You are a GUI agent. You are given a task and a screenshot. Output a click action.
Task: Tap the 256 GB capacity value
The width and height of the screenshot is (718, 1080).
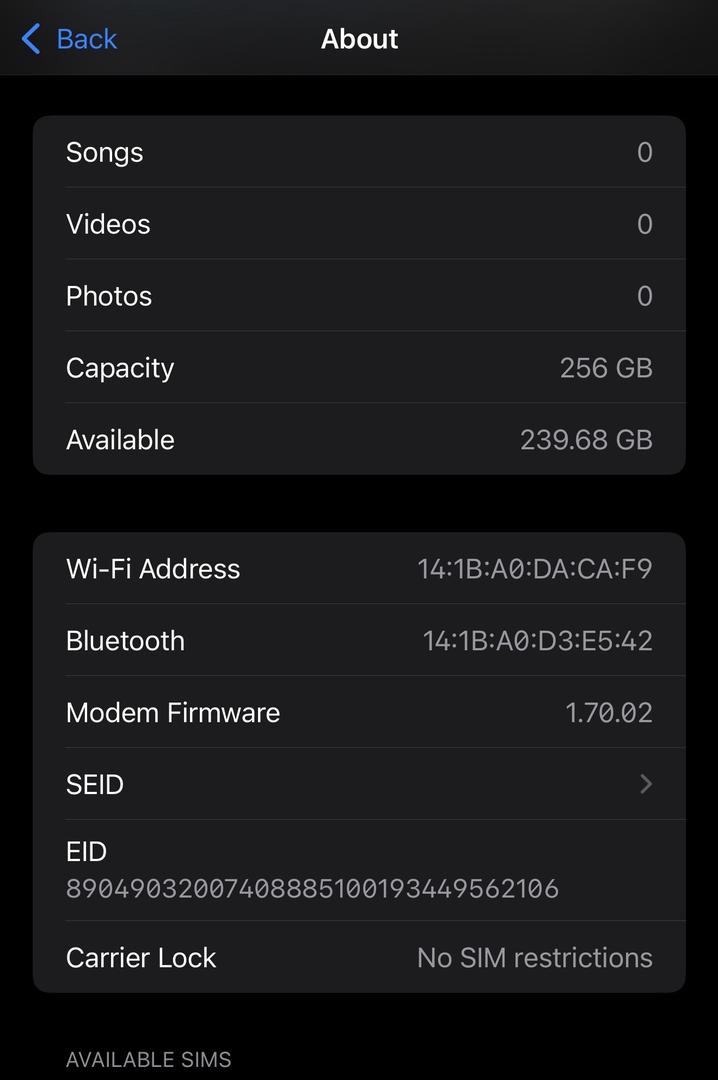(606, 368)
